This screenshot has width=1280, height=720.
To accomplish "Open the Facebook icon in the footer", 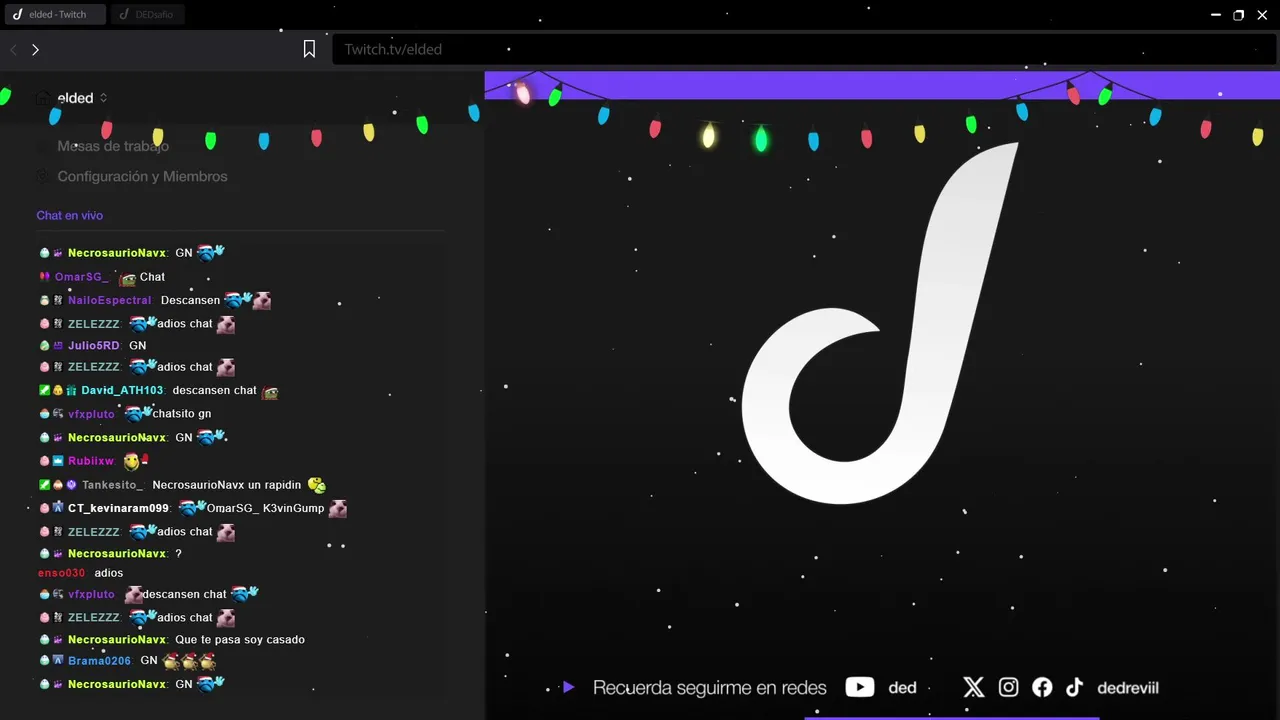I will 1042,687.
